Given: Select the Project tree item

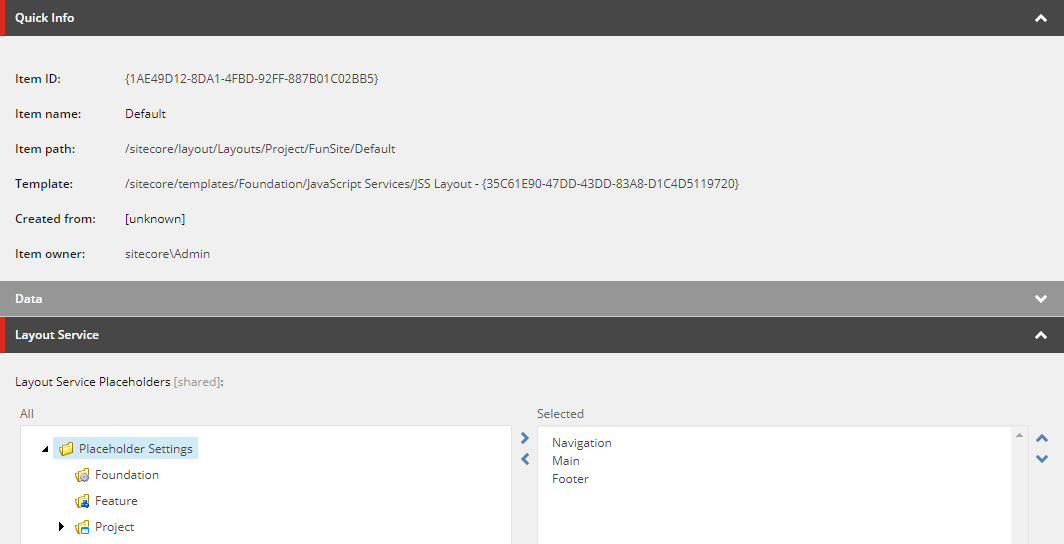Looking at the screenshot, I should coord(115,527).
